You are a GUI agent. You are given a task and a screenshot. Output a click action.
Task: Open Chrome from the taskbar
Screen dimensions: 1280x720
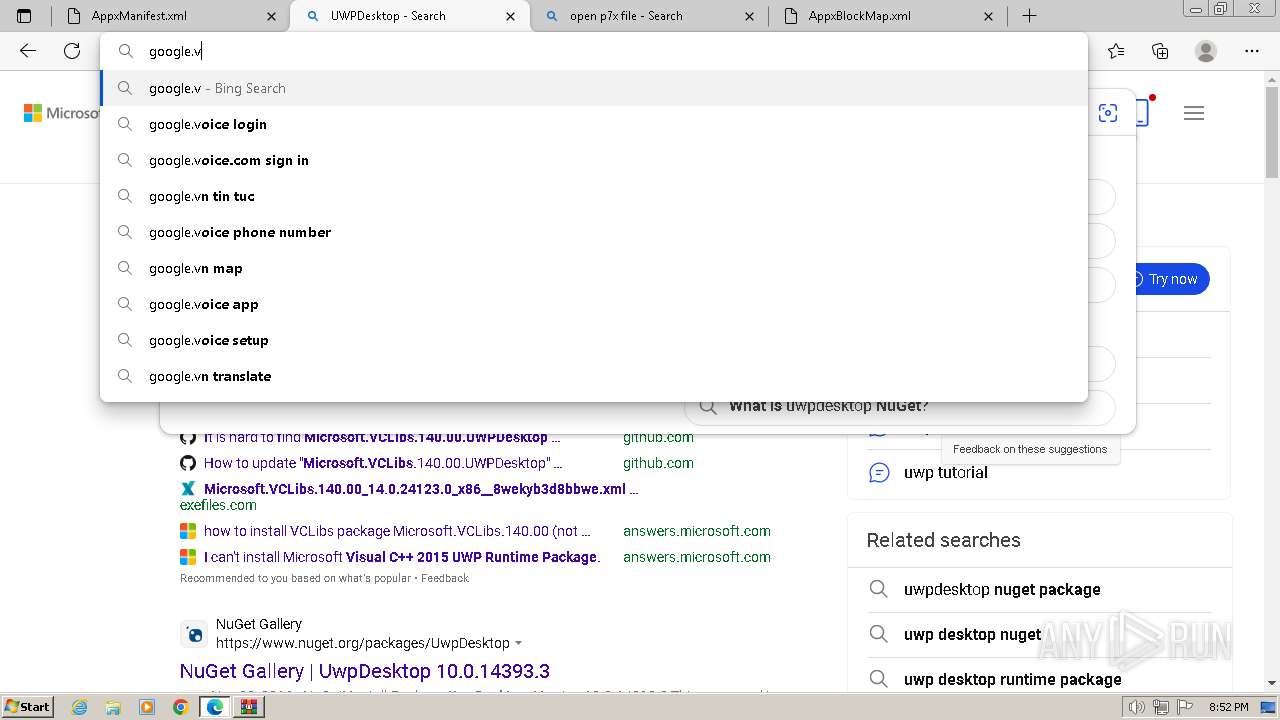pos(180,707)
